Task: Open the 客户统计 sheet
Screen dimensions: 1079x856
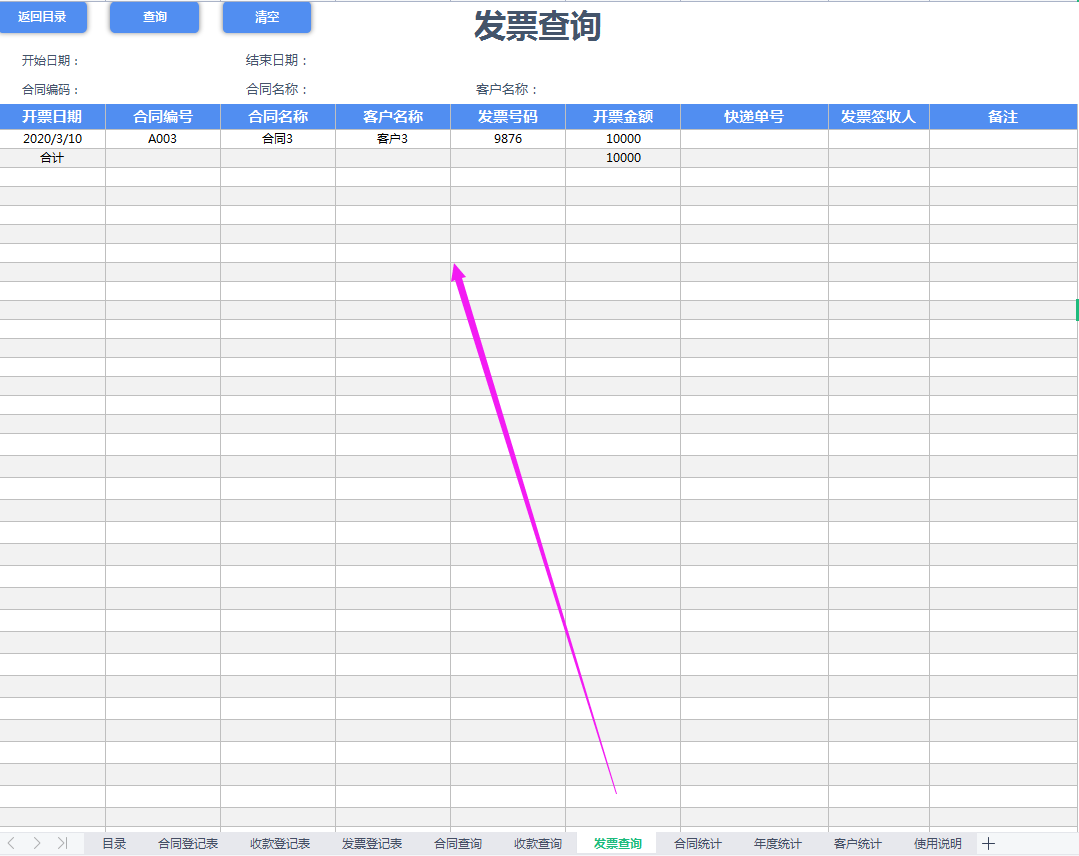Action: click(x=858, y=843)
